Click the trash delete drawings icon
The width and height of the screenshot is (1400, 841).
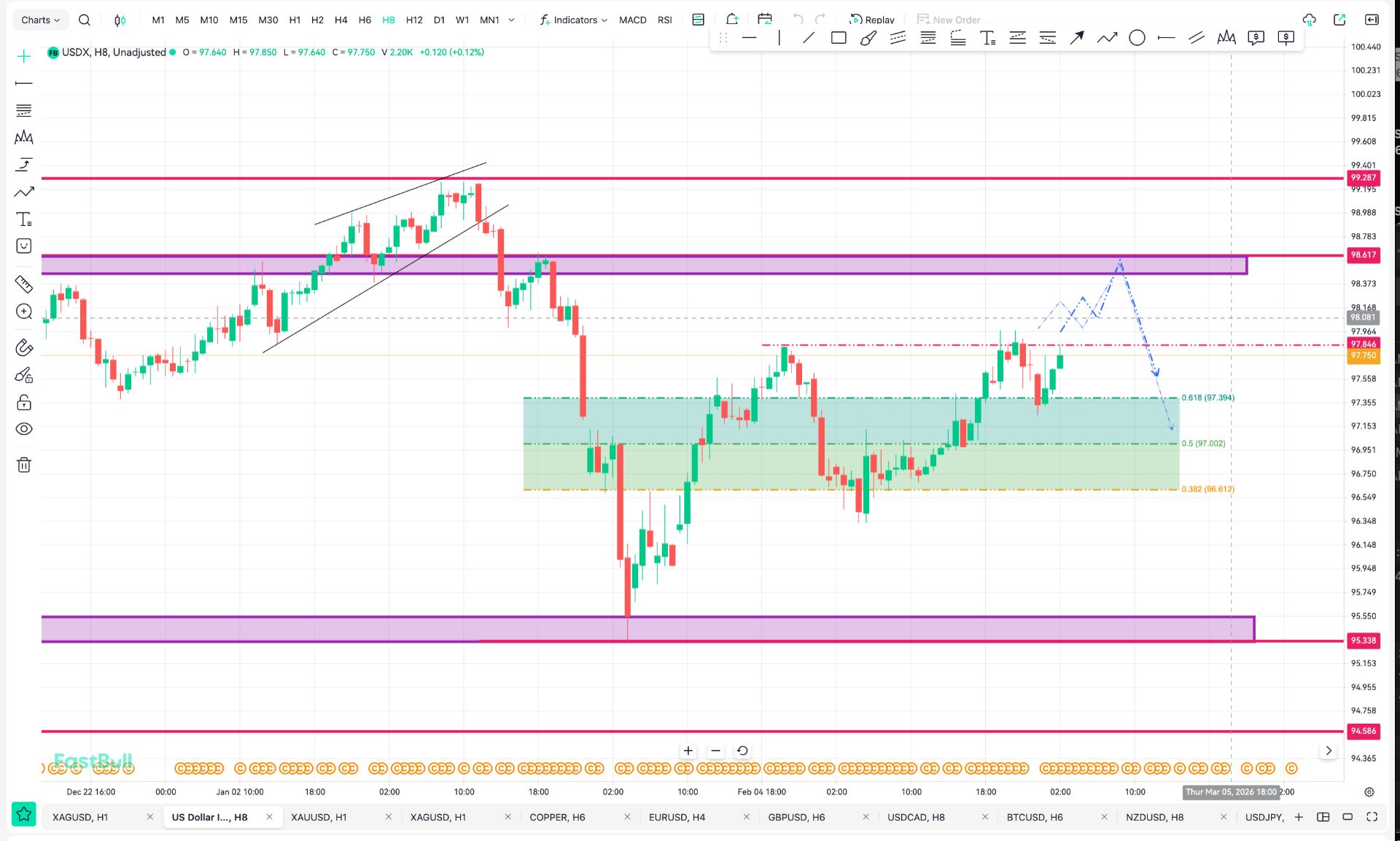pos(24,465)
